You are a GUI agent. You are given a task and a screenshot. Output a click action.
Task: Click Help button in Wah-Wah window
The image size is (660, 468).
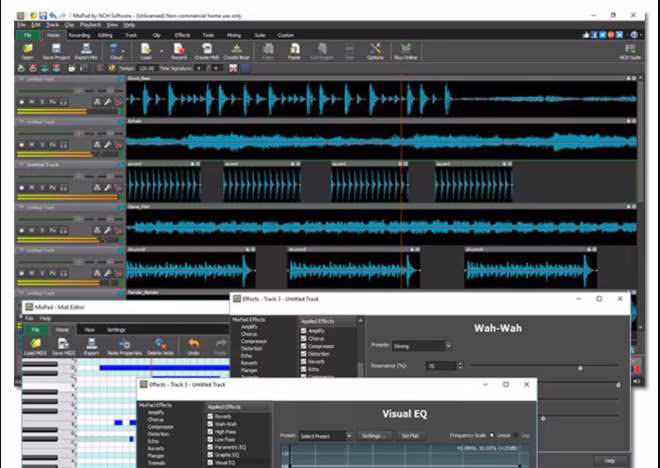tap(609, 460)
